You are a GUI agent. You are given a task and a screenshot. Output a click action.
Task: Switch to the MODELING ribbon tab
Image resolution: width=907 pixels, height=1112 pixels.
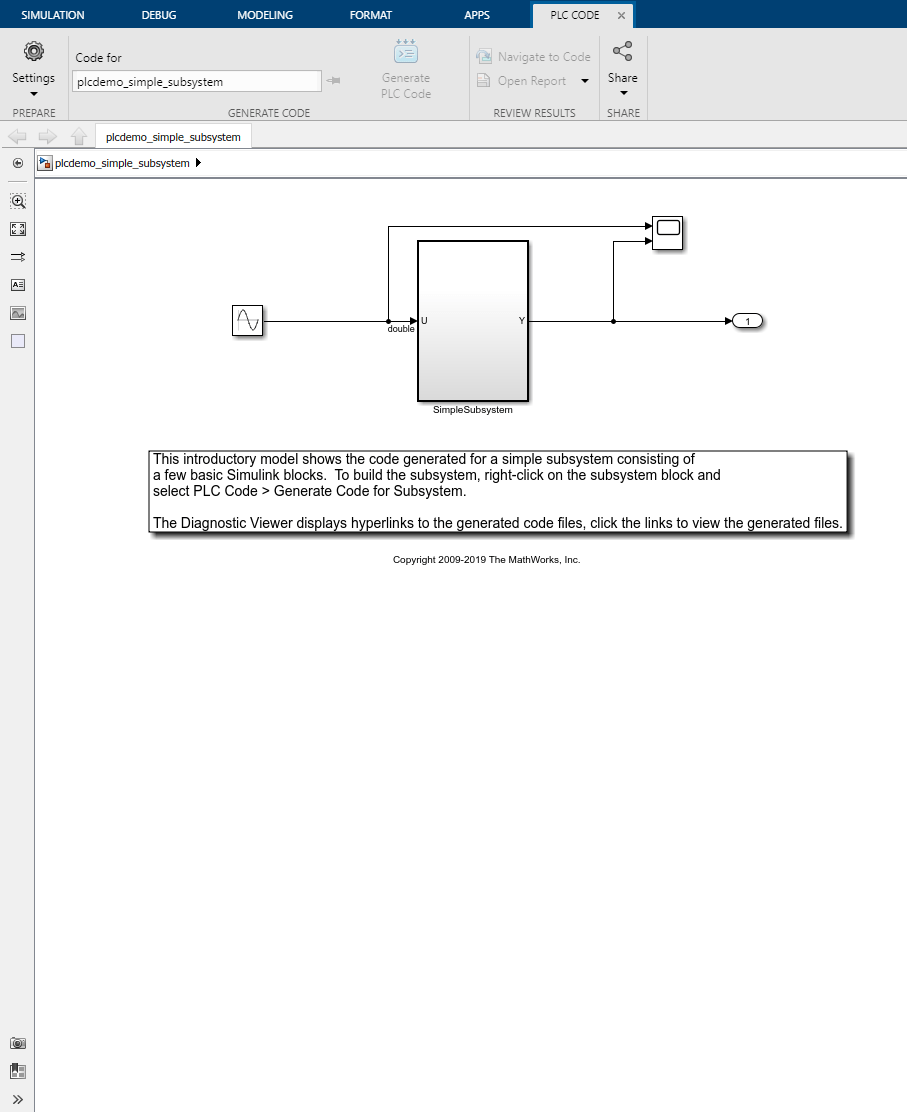click(264, 14)
